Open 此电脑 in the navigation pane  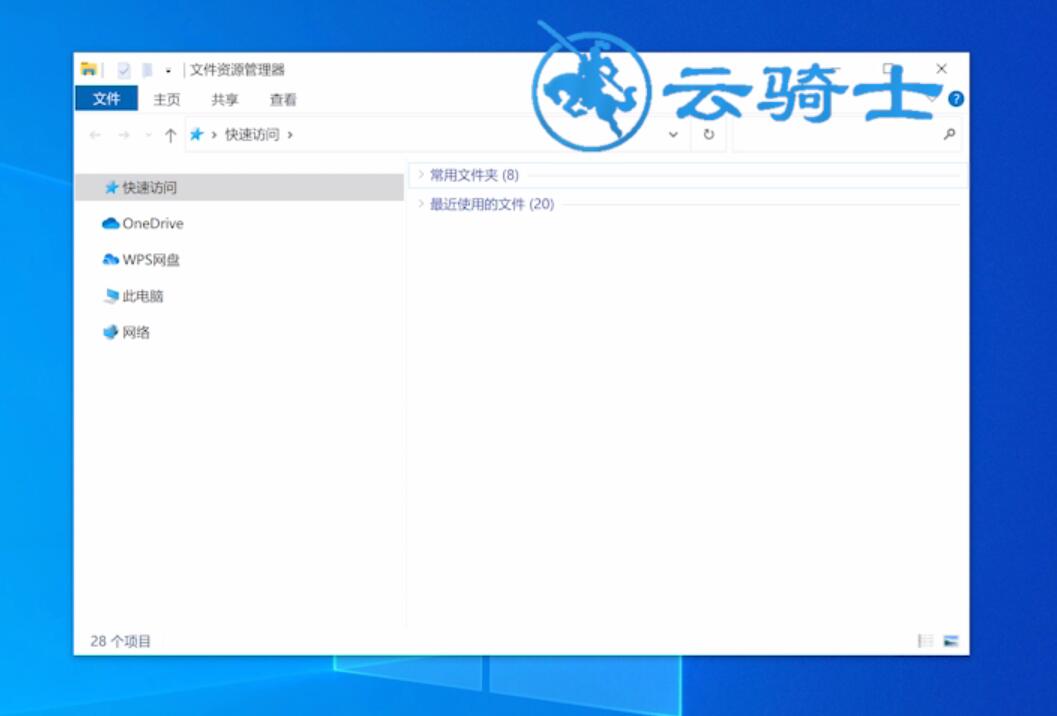tap(143, 296)
